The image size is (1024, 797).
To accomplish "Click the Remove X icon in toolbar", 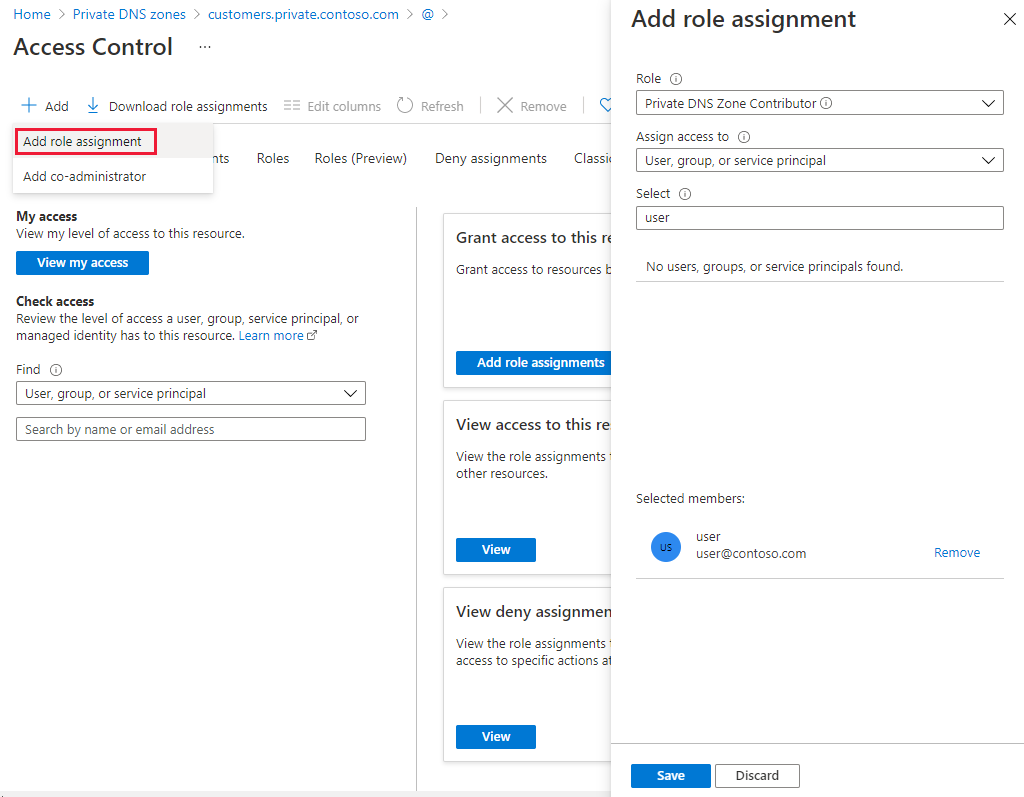I will 505,106.
